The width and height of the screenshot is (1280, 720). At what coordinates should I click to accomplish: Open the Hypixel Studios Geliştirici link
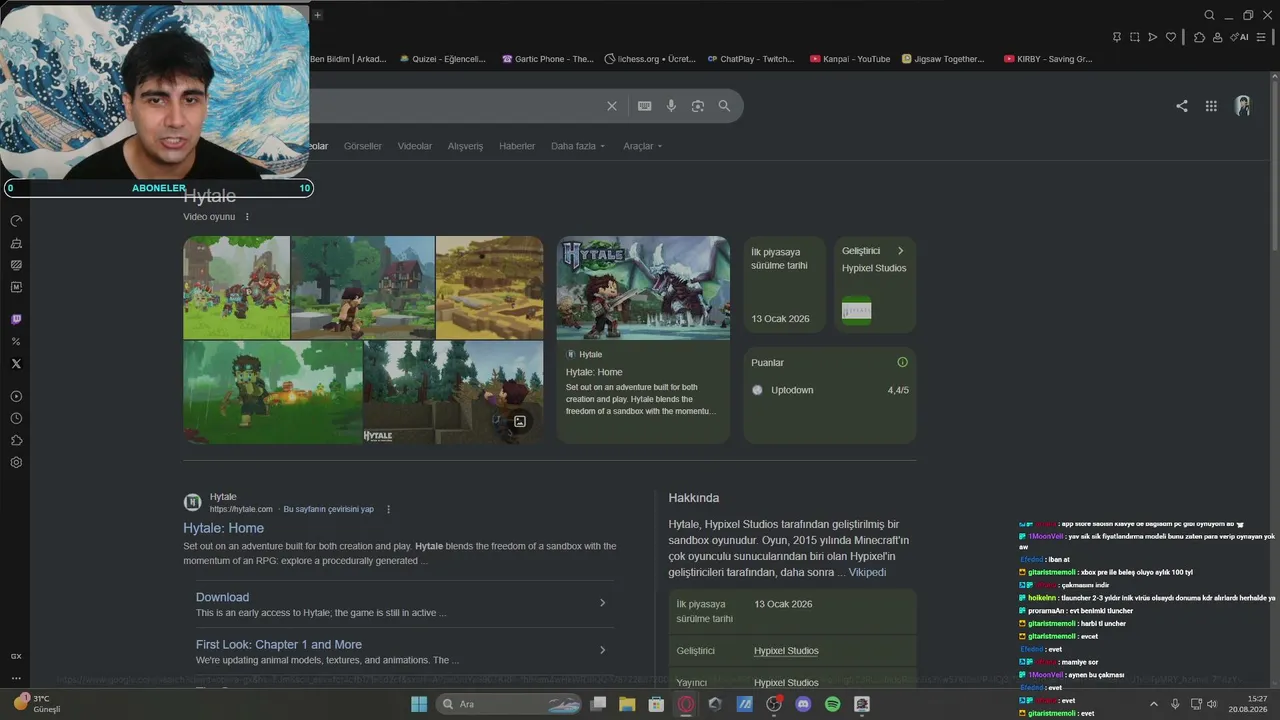tap(786, 651)
